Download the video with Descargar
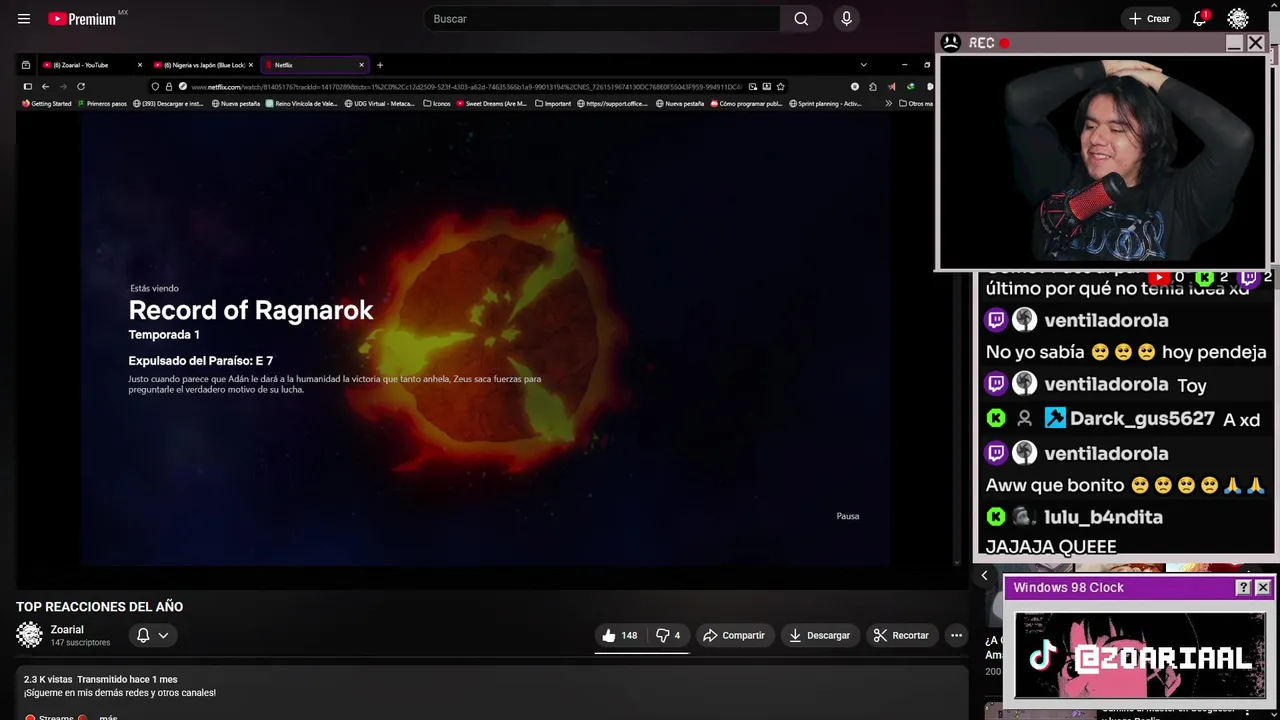Image resolution: width=1280 pixels, height=720 pixels. tap(819, 635)
